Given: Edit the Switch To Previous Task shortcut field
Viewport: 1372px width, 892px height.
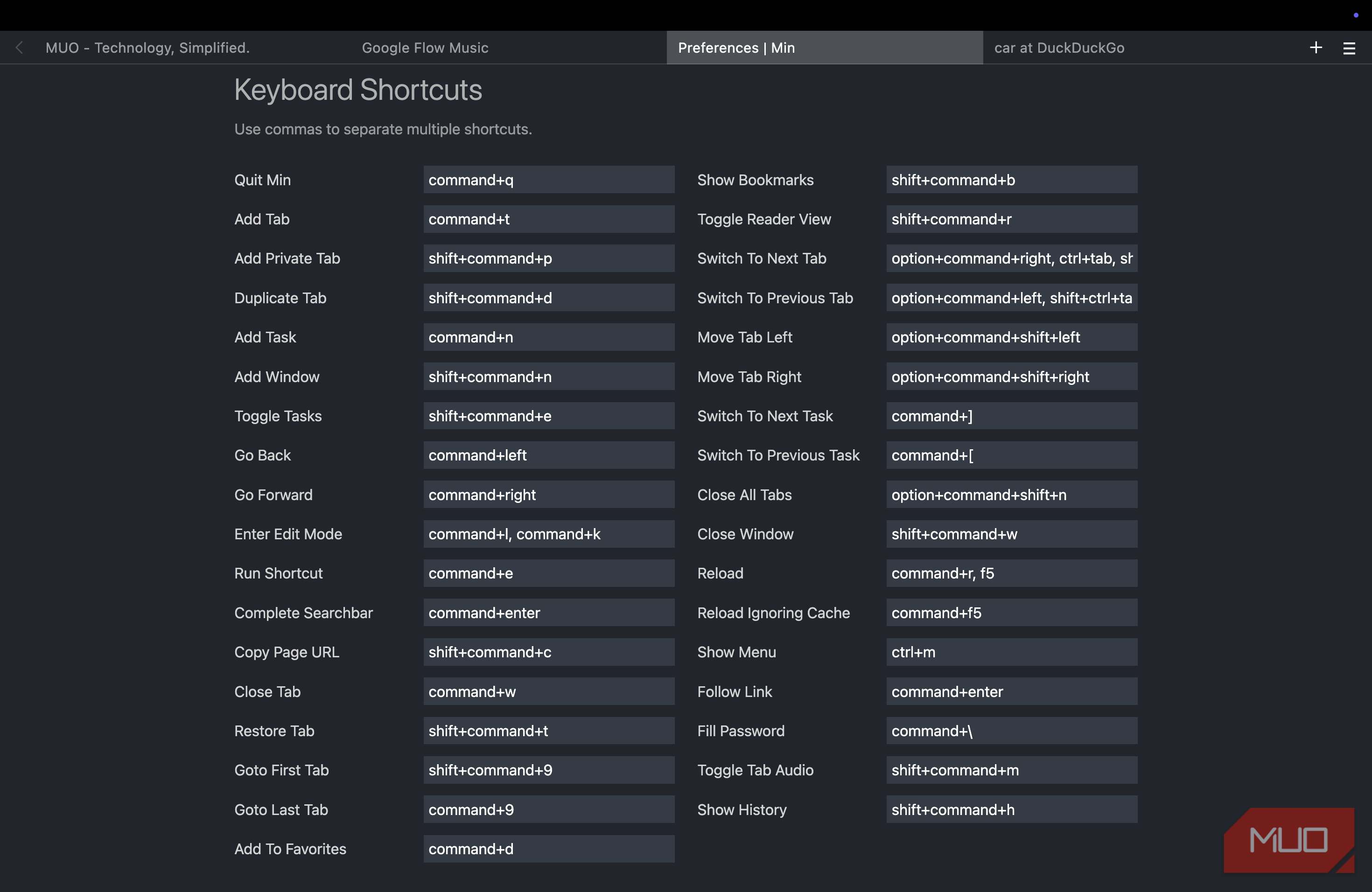Looking at the screenshot, I should tap(1012, 455).
